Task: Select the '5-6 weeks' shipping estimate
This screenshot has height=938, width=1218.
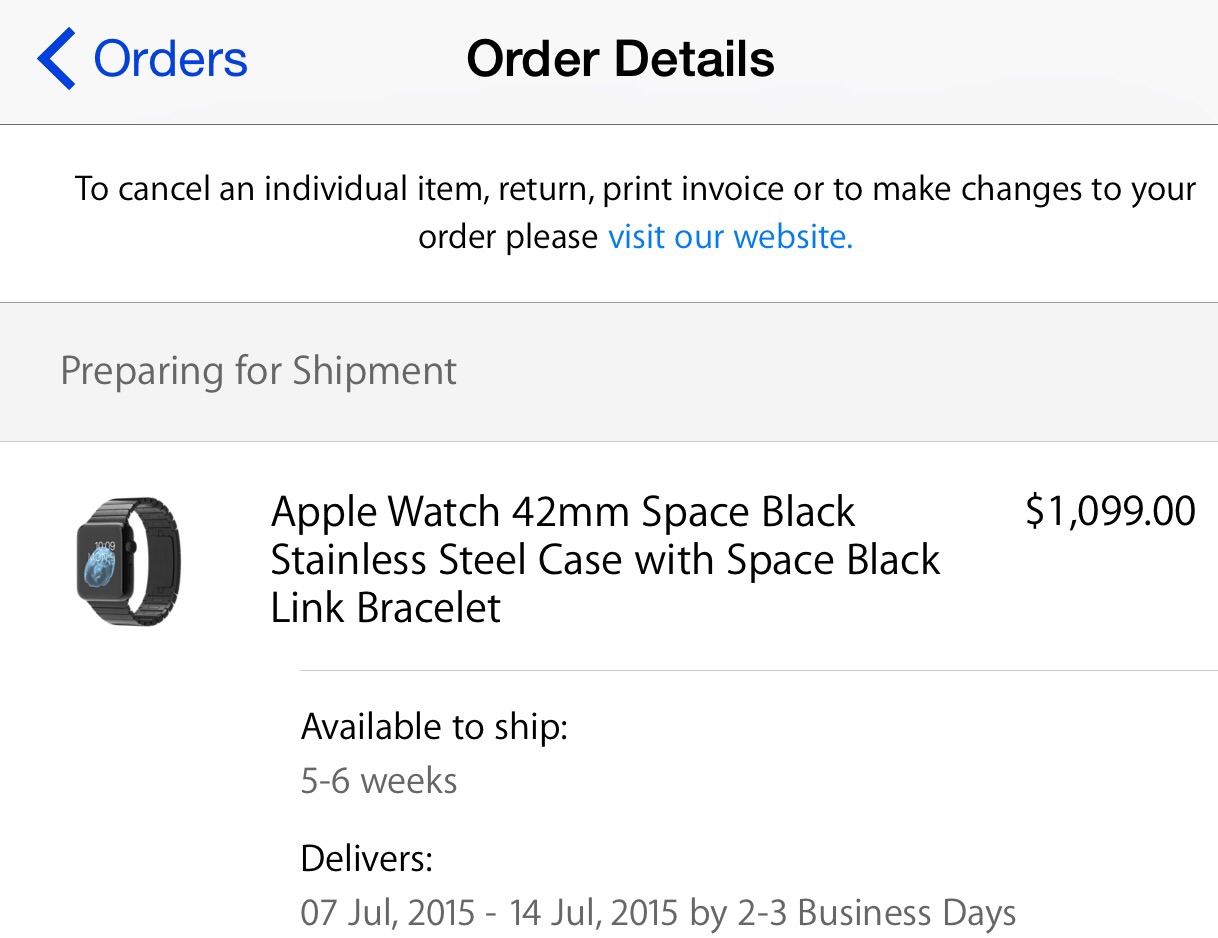Action: [x=379, y=780]
